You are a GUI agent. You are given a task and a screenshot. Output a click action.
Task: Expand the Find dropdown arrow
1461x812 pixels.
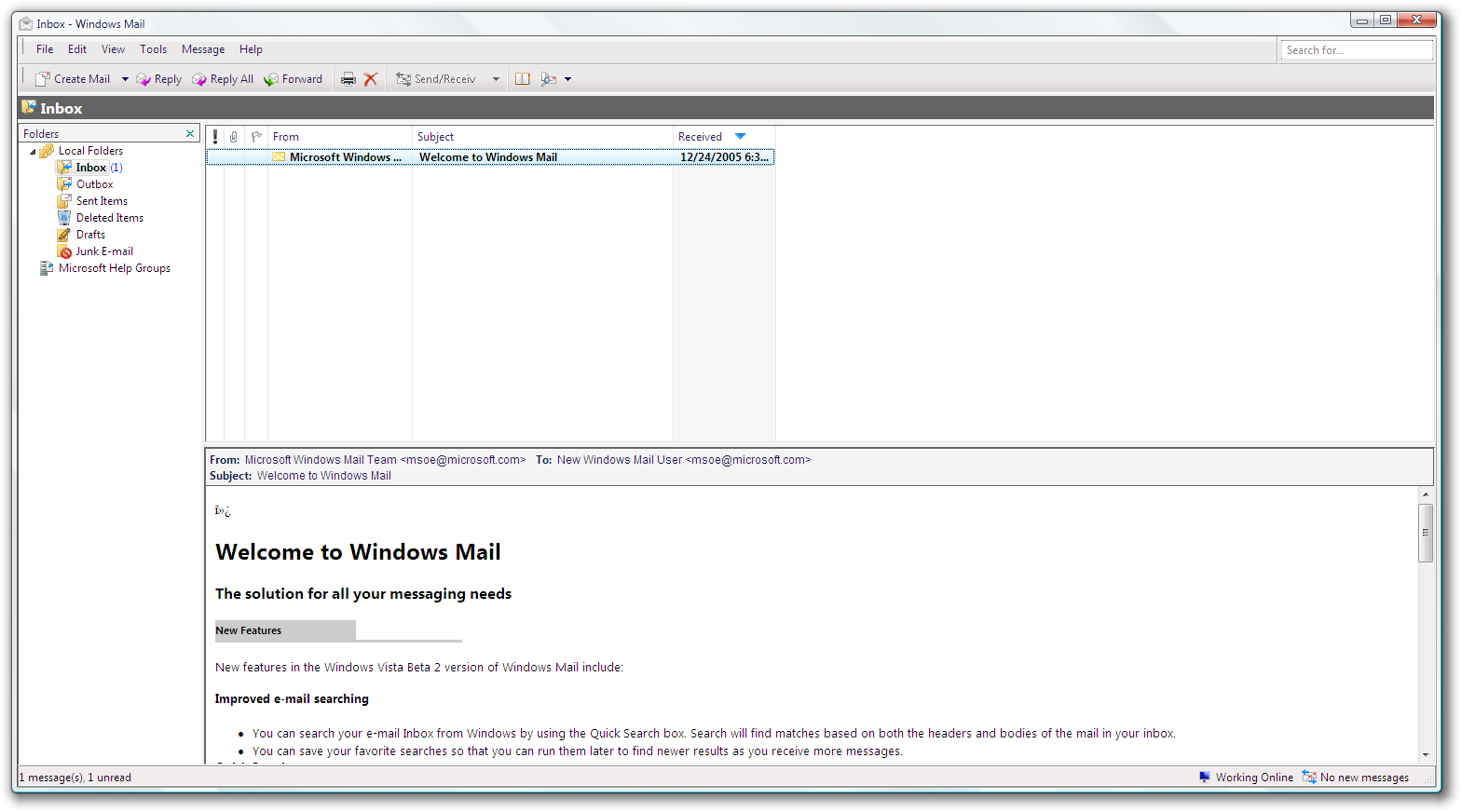point(567,79)
